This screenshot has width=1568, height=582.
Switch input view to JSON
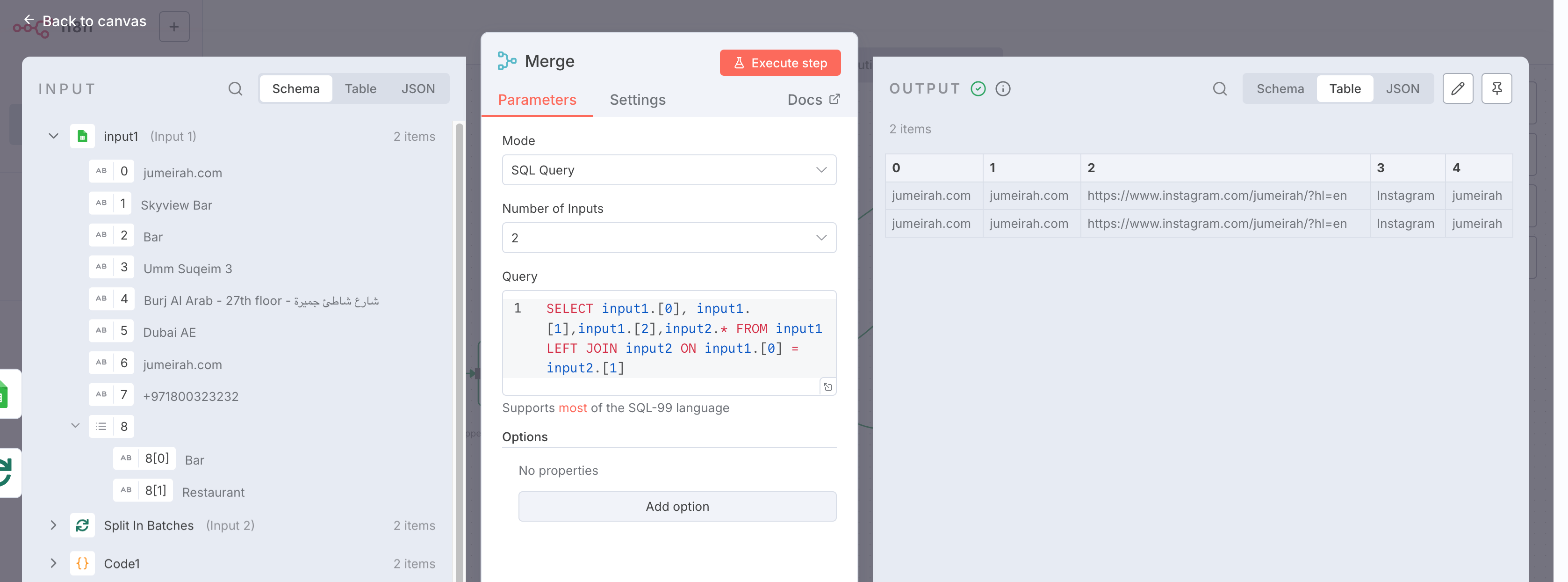pos(418,89)
